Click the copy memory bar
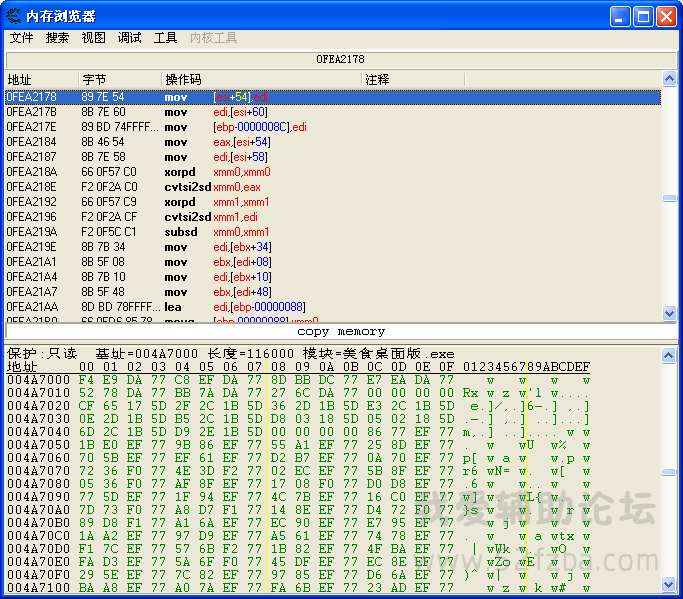The height and width of the screenshot is (599, 683). [x=341, y=332]
